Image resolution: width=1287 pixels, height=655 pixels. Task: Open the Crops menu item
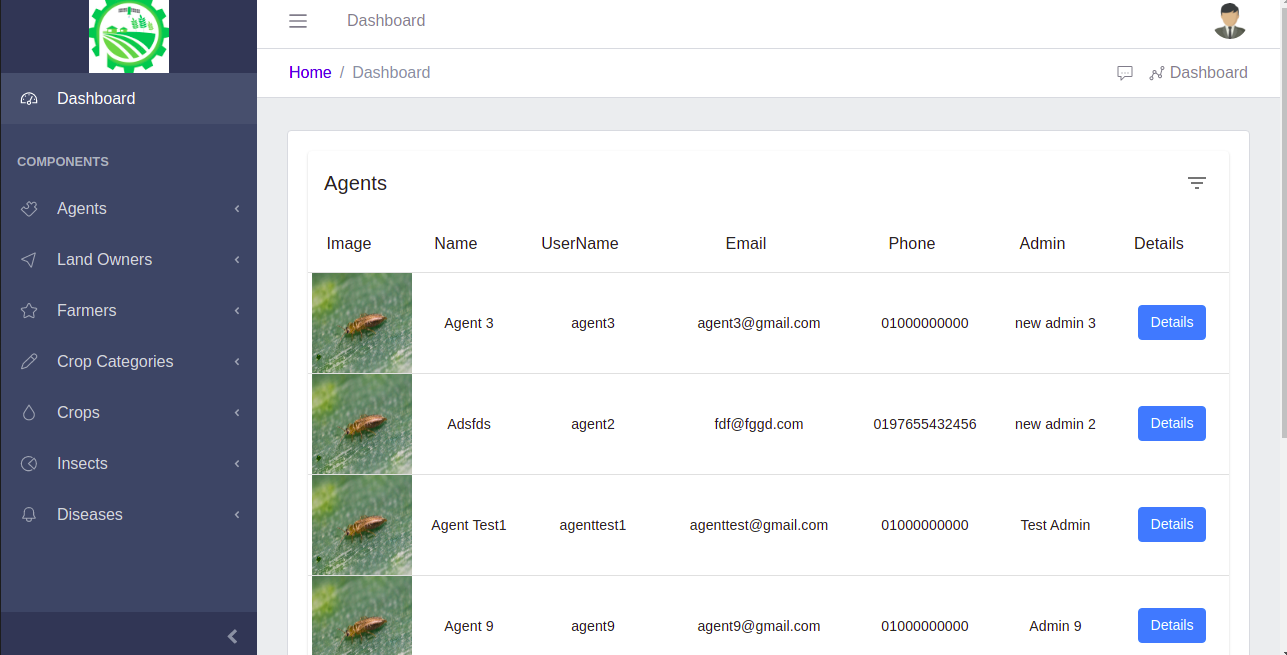click(78, 413)
